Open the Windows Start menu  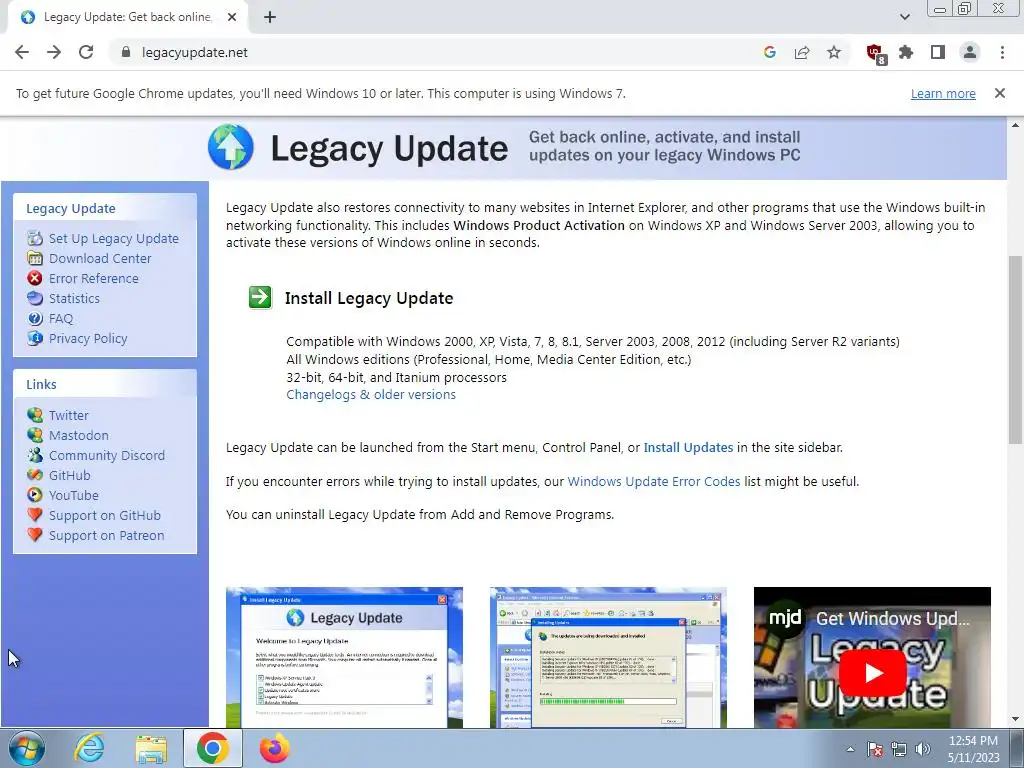[x=27, y=748]
